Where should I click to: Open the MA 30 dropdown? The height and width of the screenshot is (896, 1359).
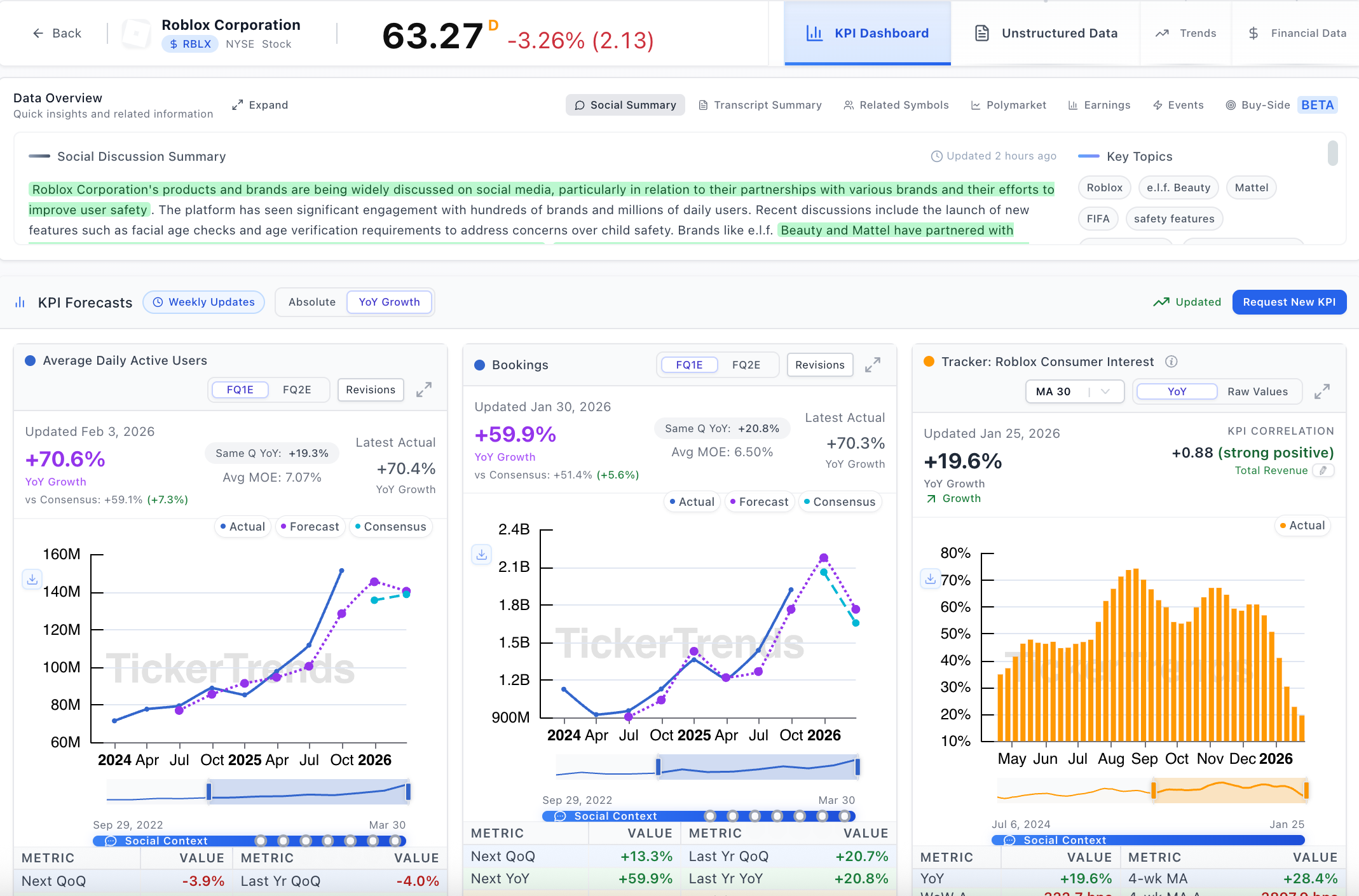(x=1074, y=391)
